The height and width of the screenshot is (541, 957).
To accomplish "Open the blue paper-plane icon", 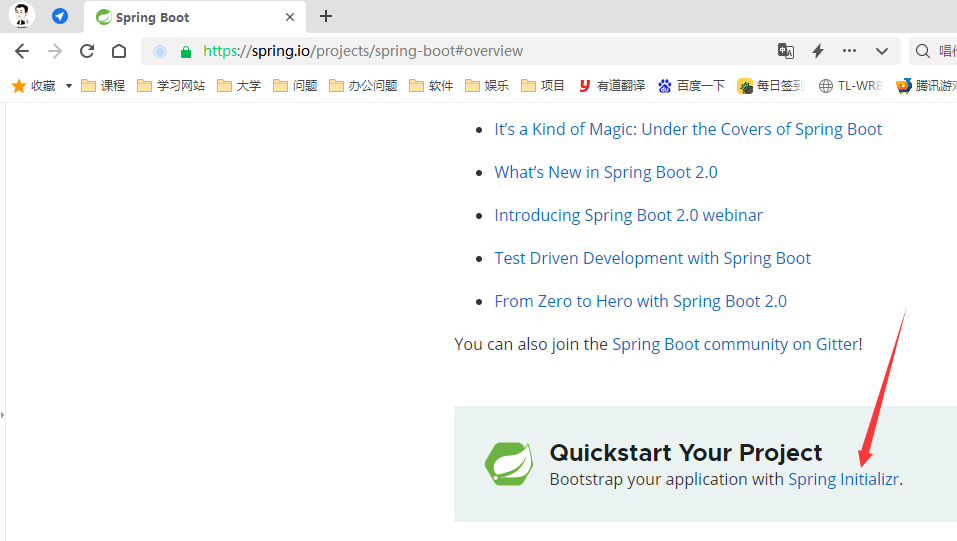I will tap(60, 16).
